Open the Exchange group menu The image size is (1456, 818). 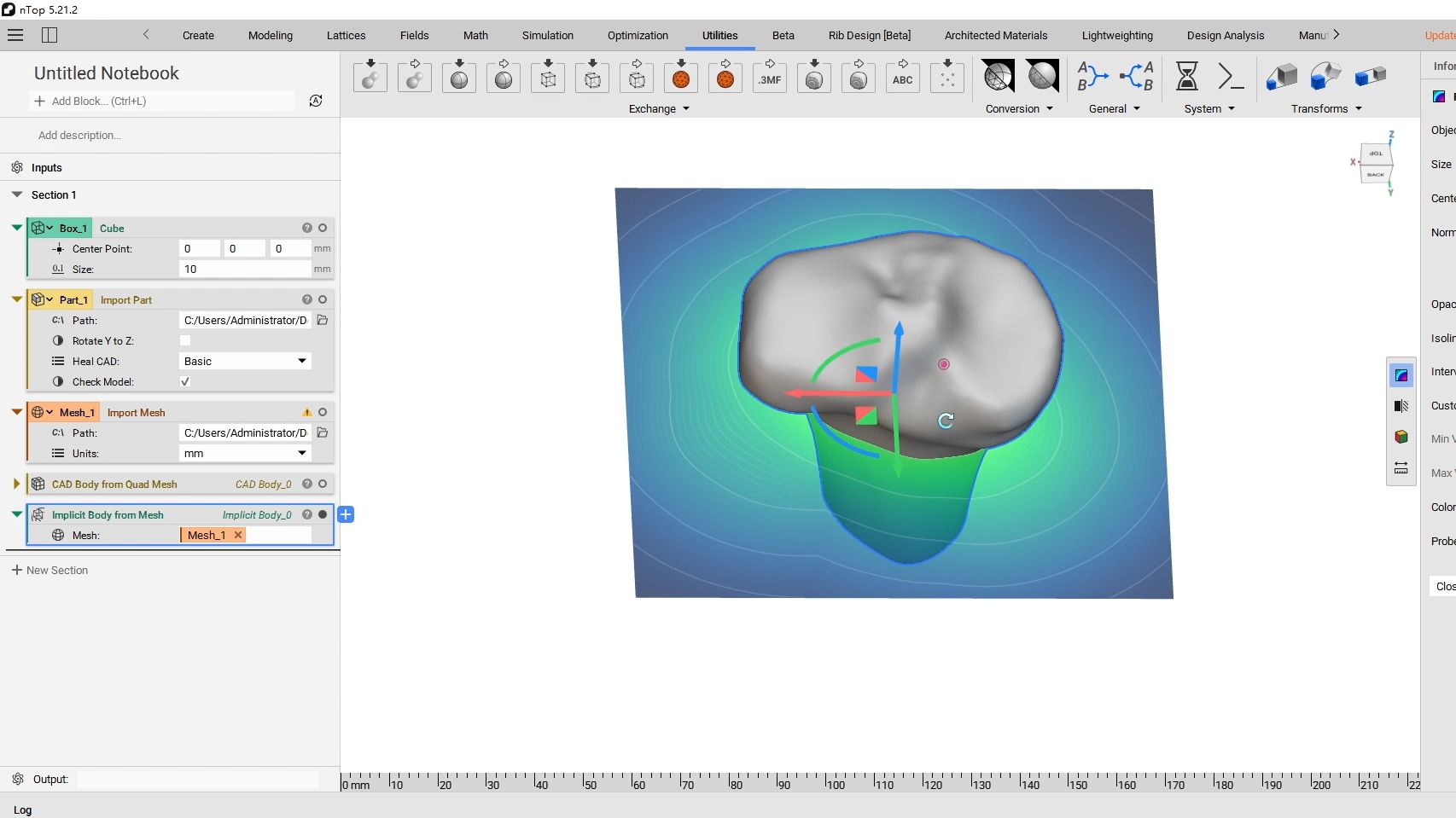tap(658, 108)
